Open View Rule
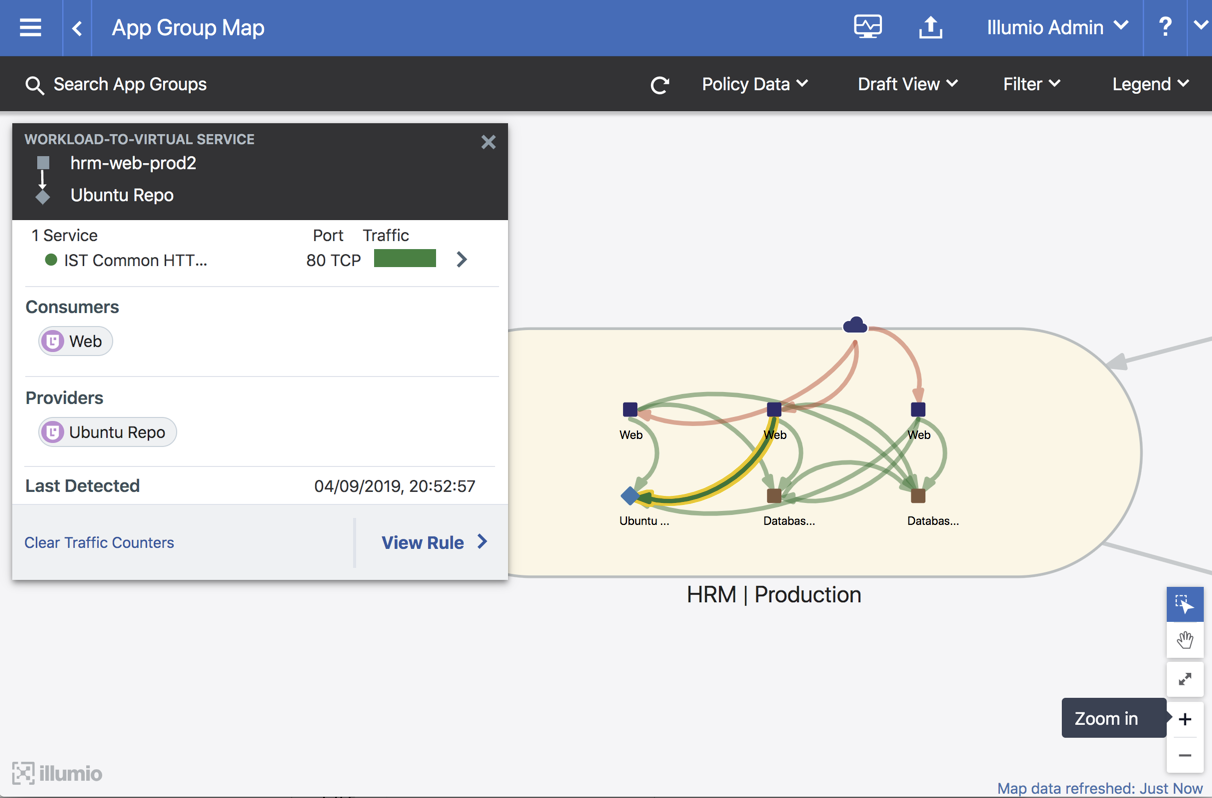Screen dimensions: 1212x798 click(434, 542)
